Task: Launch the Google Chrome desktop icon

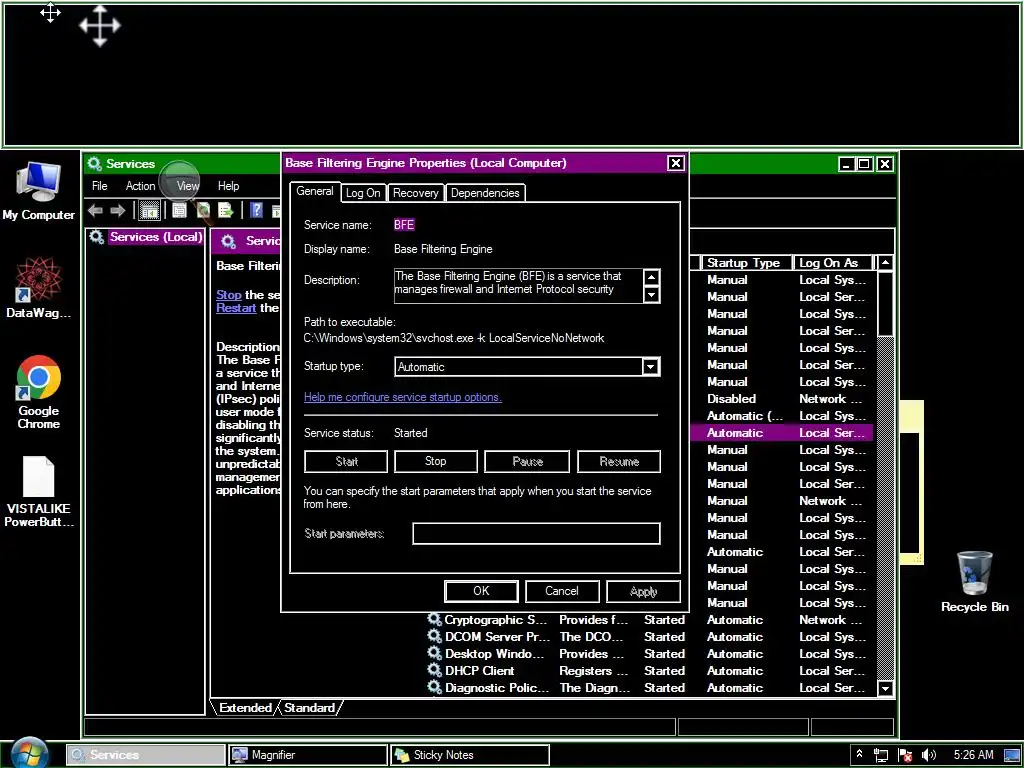Action: pos(39,392)
